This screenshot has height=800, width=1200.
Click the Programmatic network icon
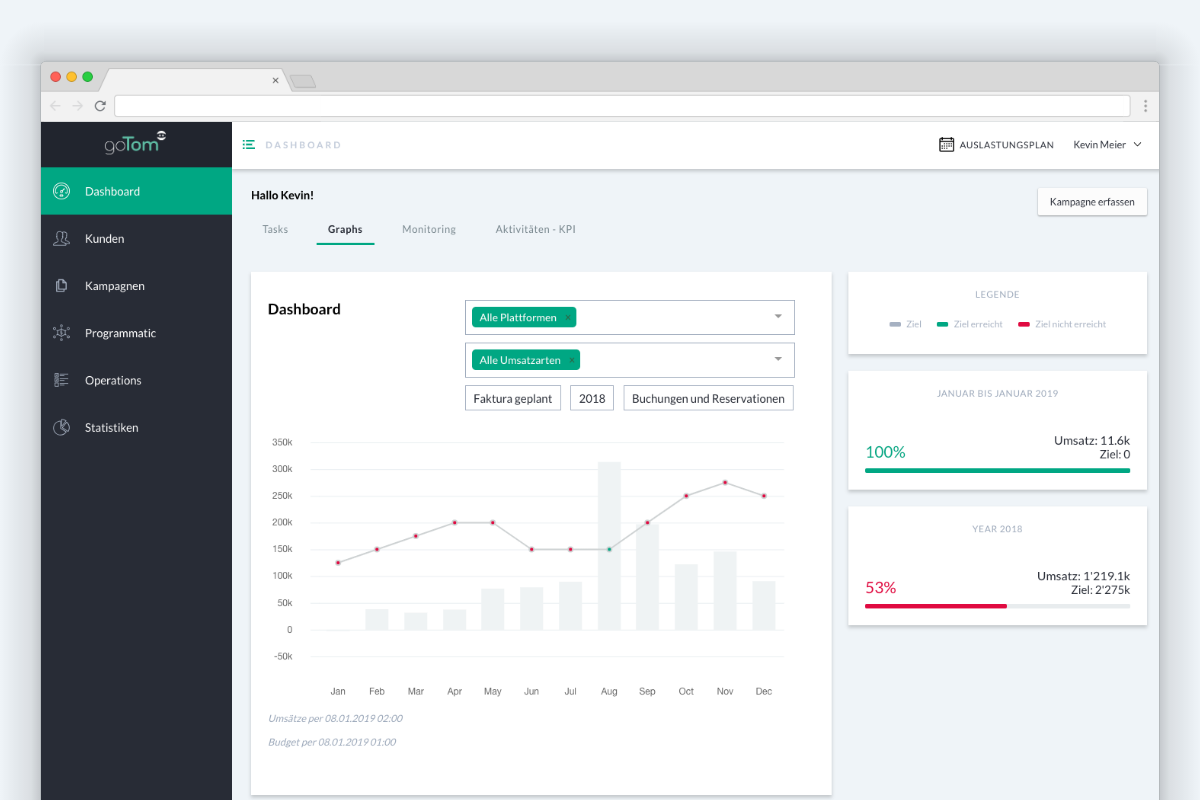pos(61,333)
